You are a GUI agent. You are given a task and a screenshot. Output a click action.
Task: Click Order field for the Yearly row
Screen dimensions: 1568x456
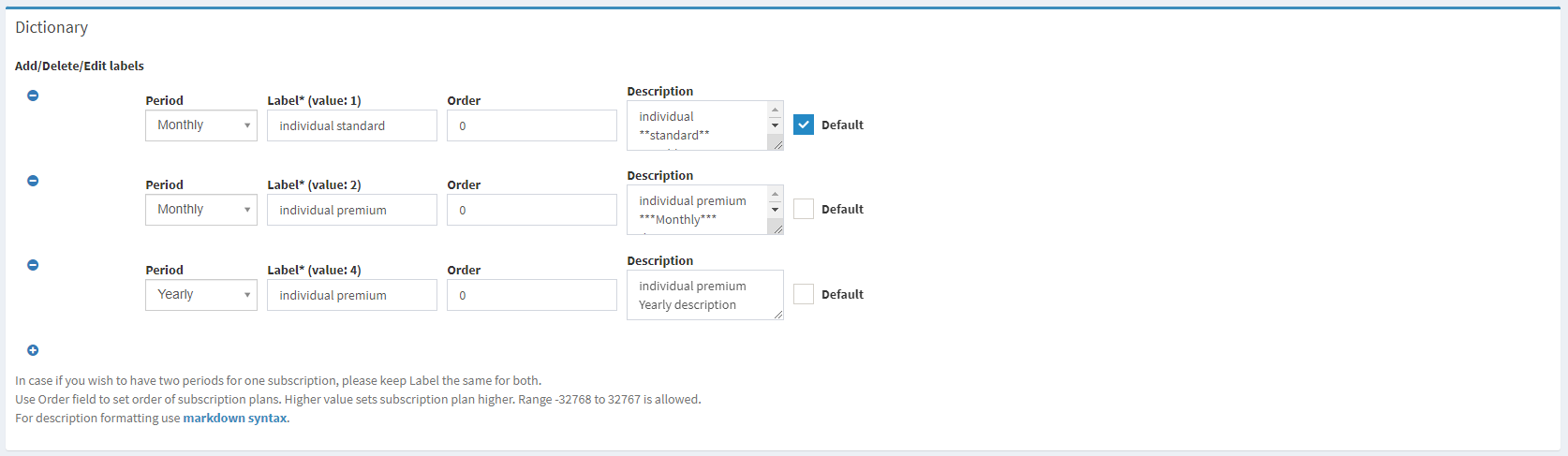[x=531, y=295]
